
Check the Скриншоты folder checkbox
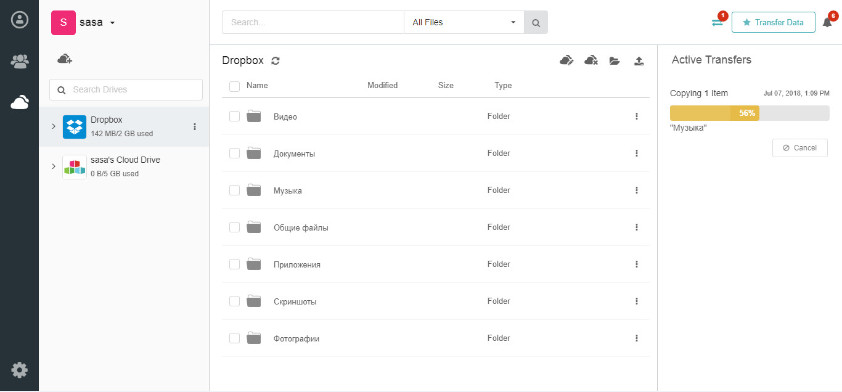[x=235, y=302]
